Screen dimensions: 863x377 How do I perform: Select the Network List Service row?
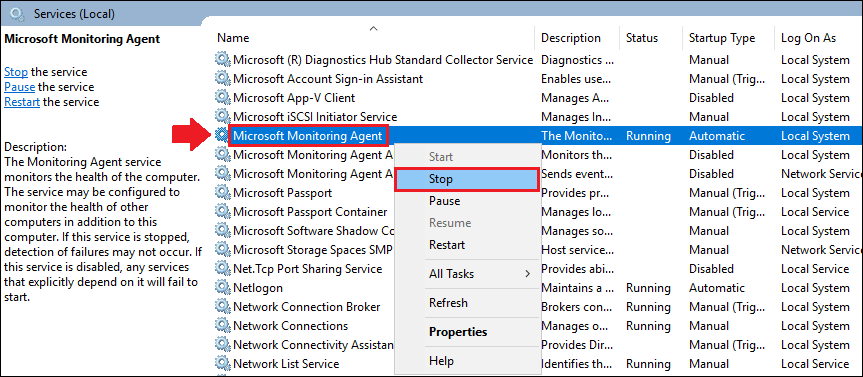pyautogui.click(x=286, y=364)
